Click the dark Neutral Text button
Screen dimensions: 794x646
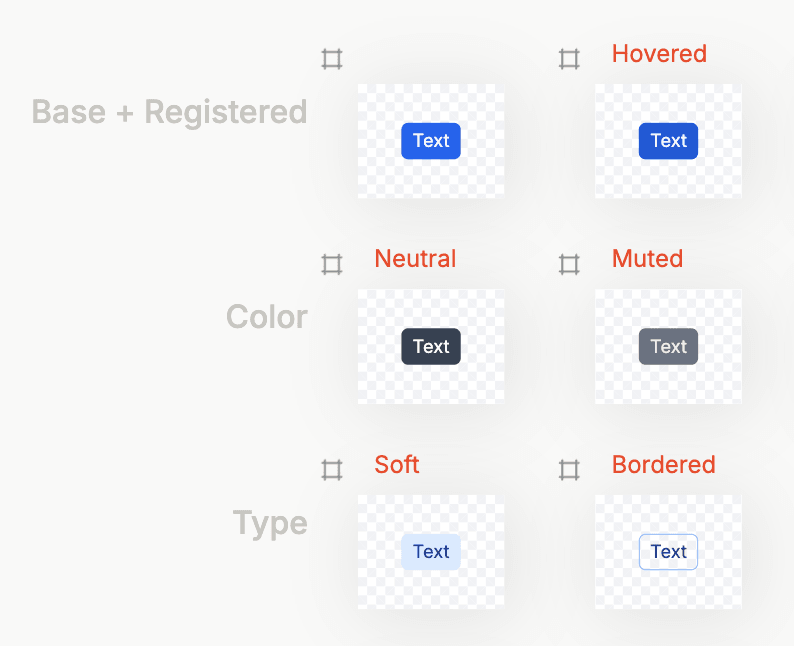coord(431,347)
